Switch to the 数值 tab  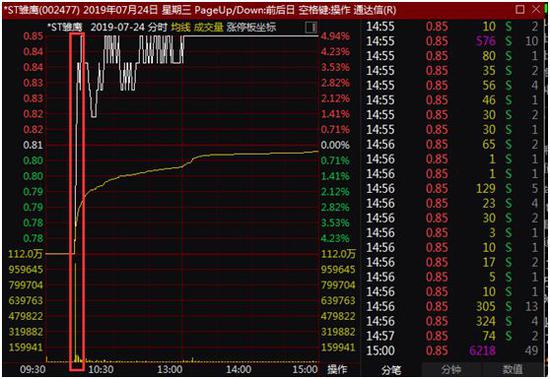512,370
